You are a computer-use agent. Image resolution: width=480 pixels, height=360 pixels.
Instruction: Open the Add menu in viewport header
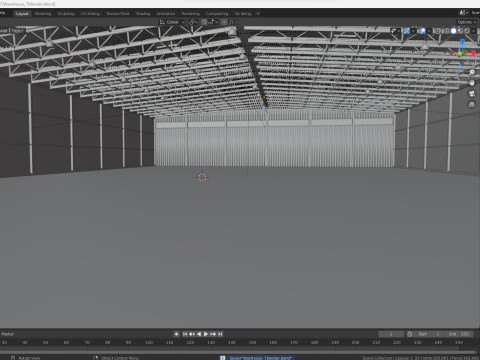point(3,30)
